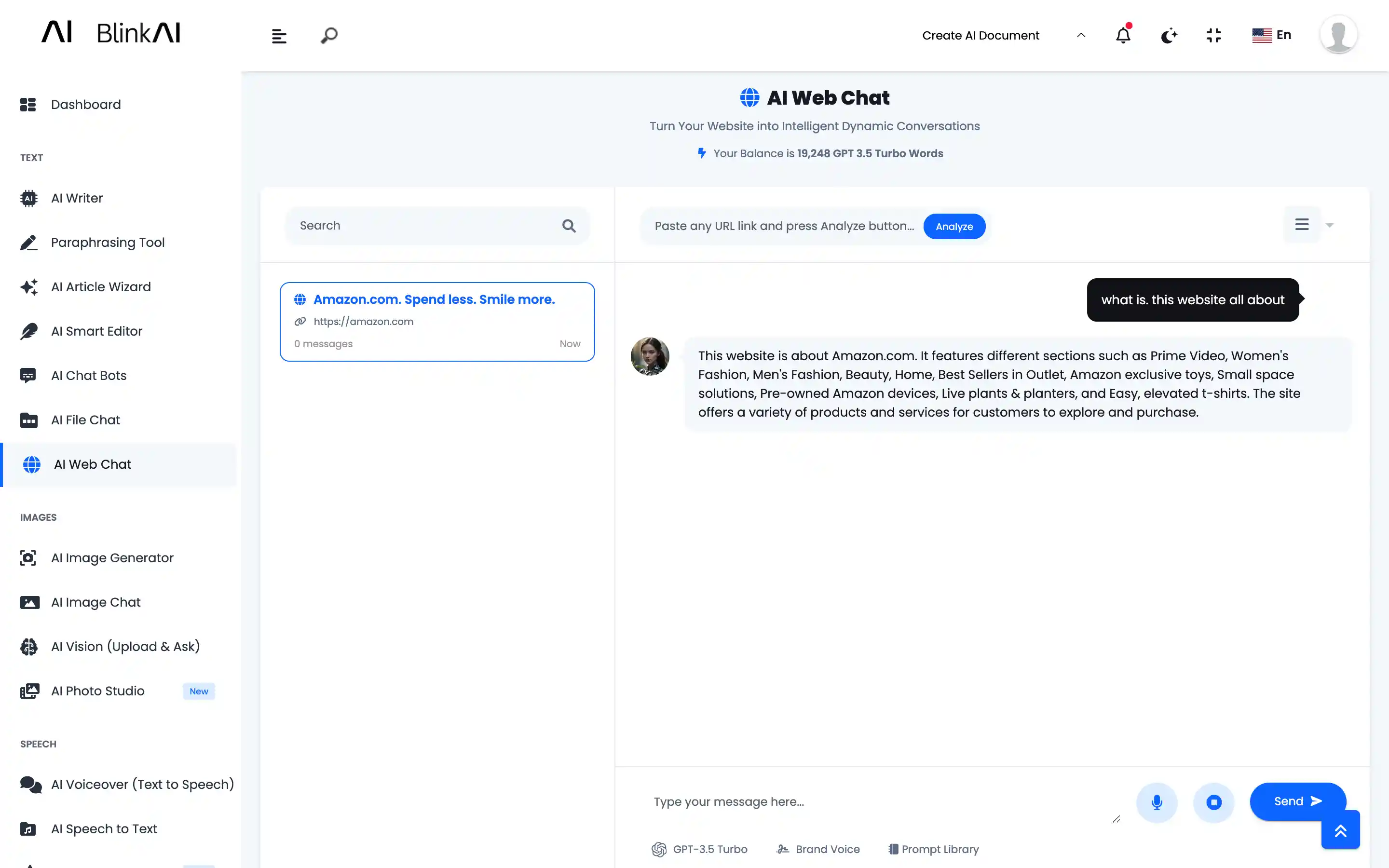Select GPT-3.5 Turbo model tab
1389x868 pixels.
700,849
